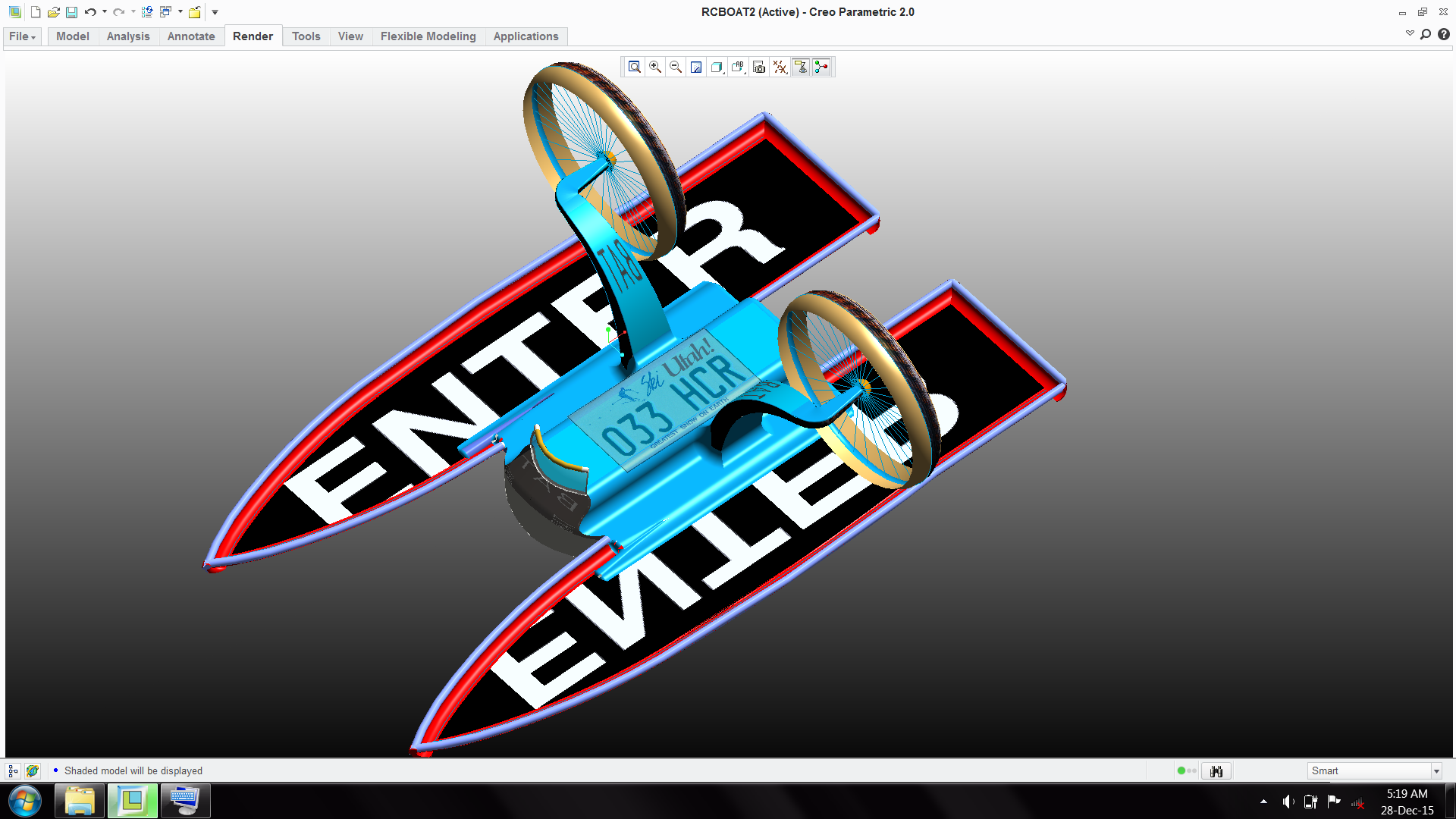This screenshot has width=1456, height=819.
Task: Click the Find binoculars button
Action: pyautogui.click(x=1216, y=771)
